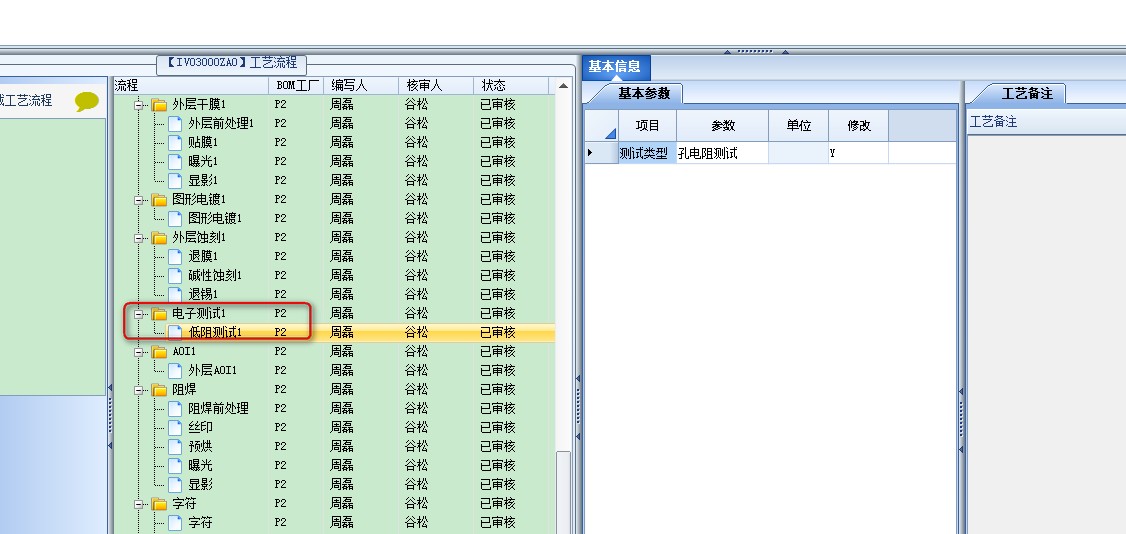Screen dimensions: 1126x534
Task: Click P2 factory value in 退锡1 row
Action: click(280, 294)
